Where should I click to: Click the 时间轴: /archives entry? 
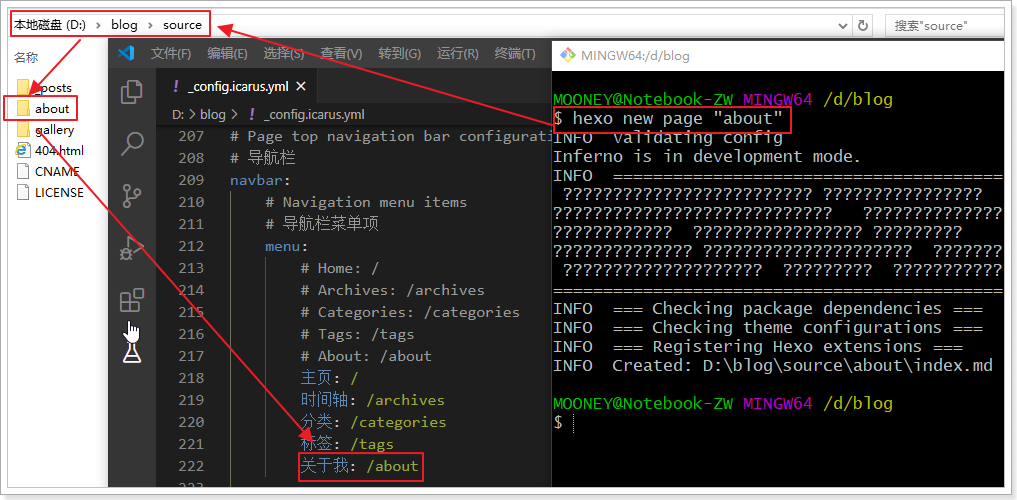pos(373,400)
